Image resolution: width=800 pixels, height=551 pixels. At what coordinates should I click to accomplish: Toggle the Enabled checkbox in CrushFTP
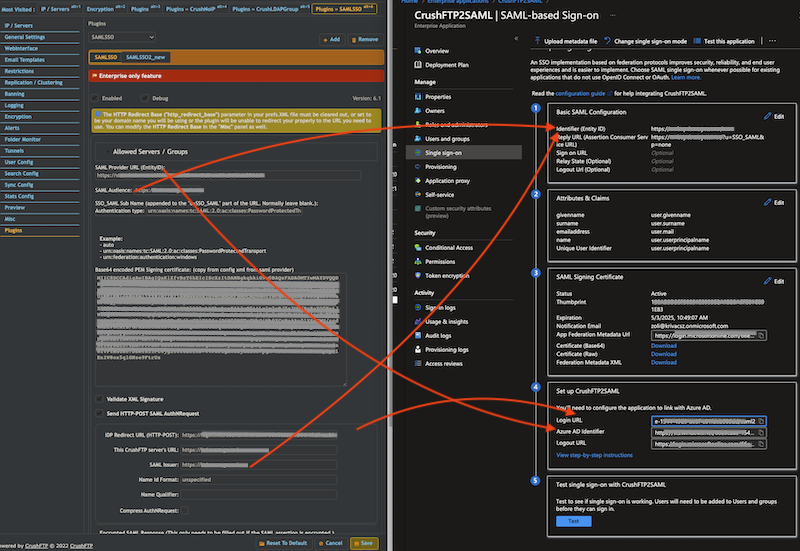point(95,98)
